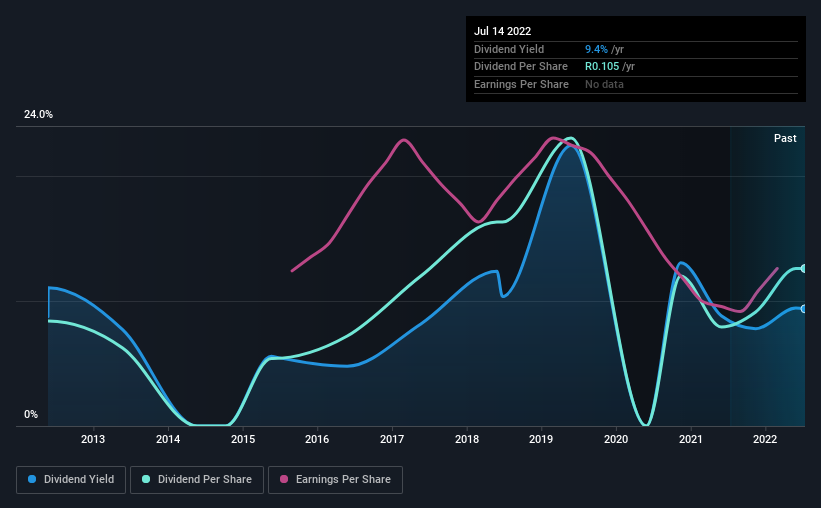
Task: Click the blue Dividend Yield legend dot
Action: pos(32,479)
